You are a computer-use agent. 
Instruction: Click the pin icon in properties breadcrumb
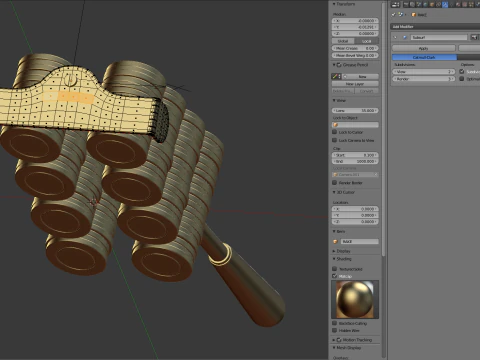pos(393,15)
